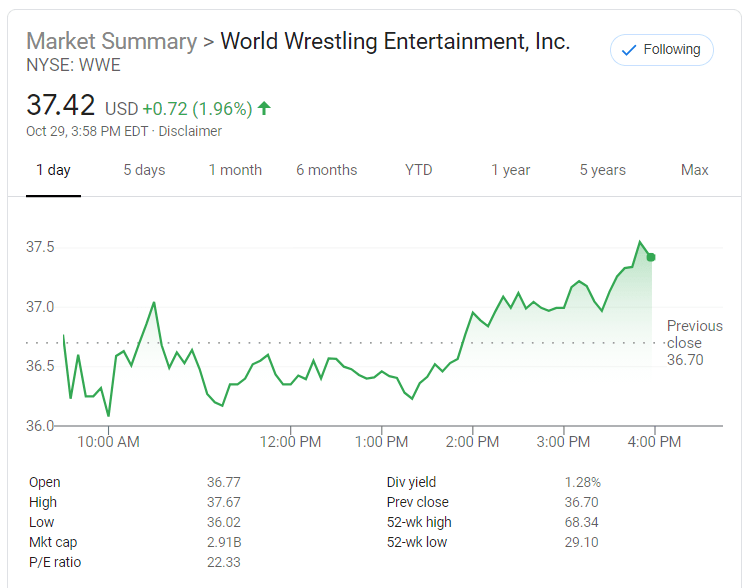Click the green current-price dot on chart
Image resolution: width=750 pixels, height=588 pixels.
tap(651, 257)
